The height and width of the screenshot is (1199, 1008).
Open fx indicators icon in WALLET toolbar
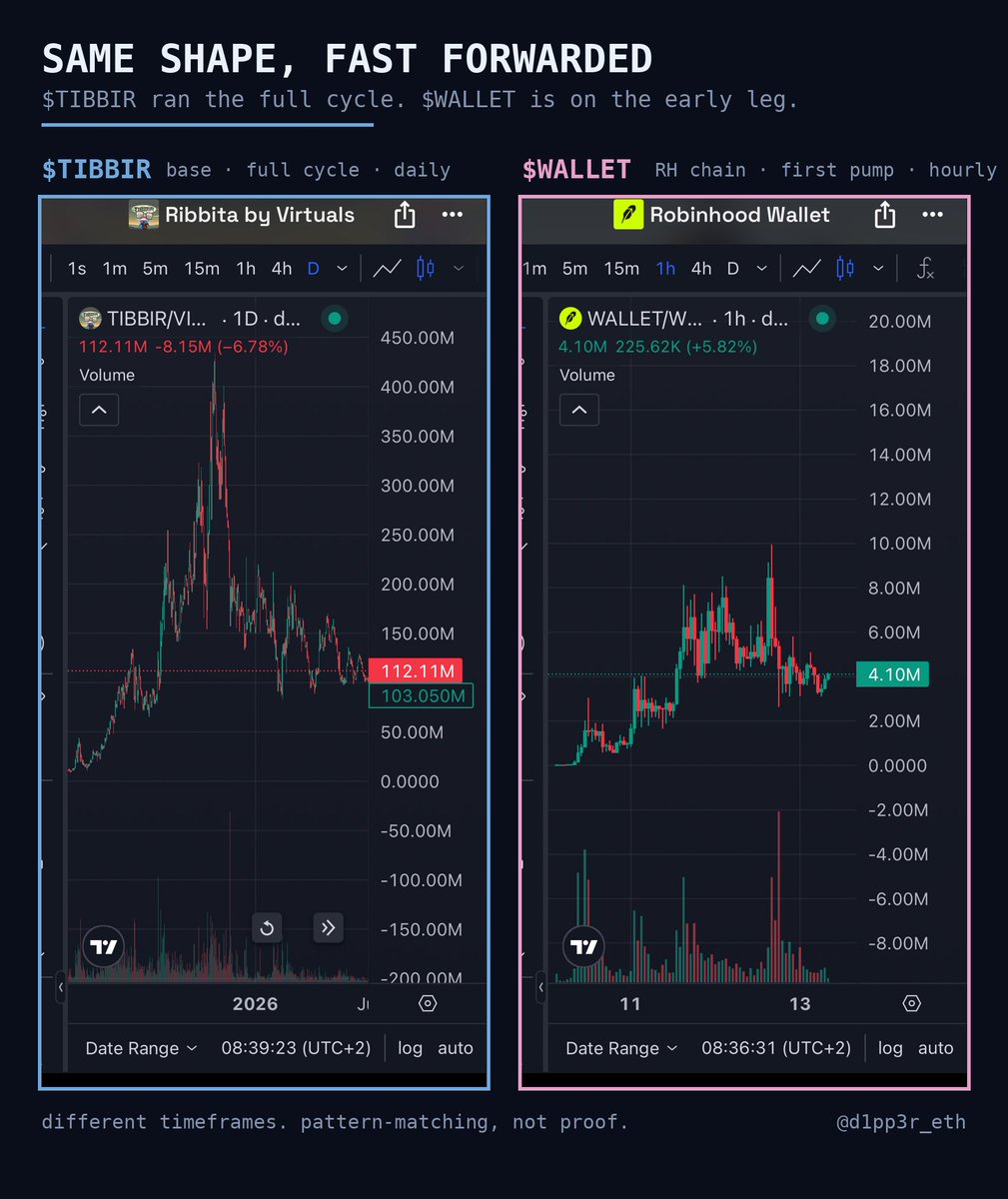(925, 268)
